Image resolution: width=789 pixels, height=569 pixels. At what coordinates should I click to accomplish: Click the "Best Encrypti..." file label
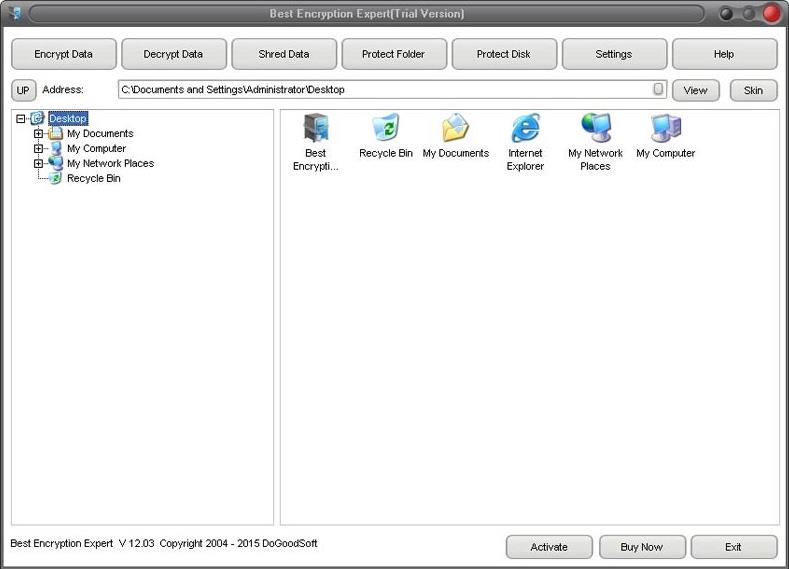(316, 159)
